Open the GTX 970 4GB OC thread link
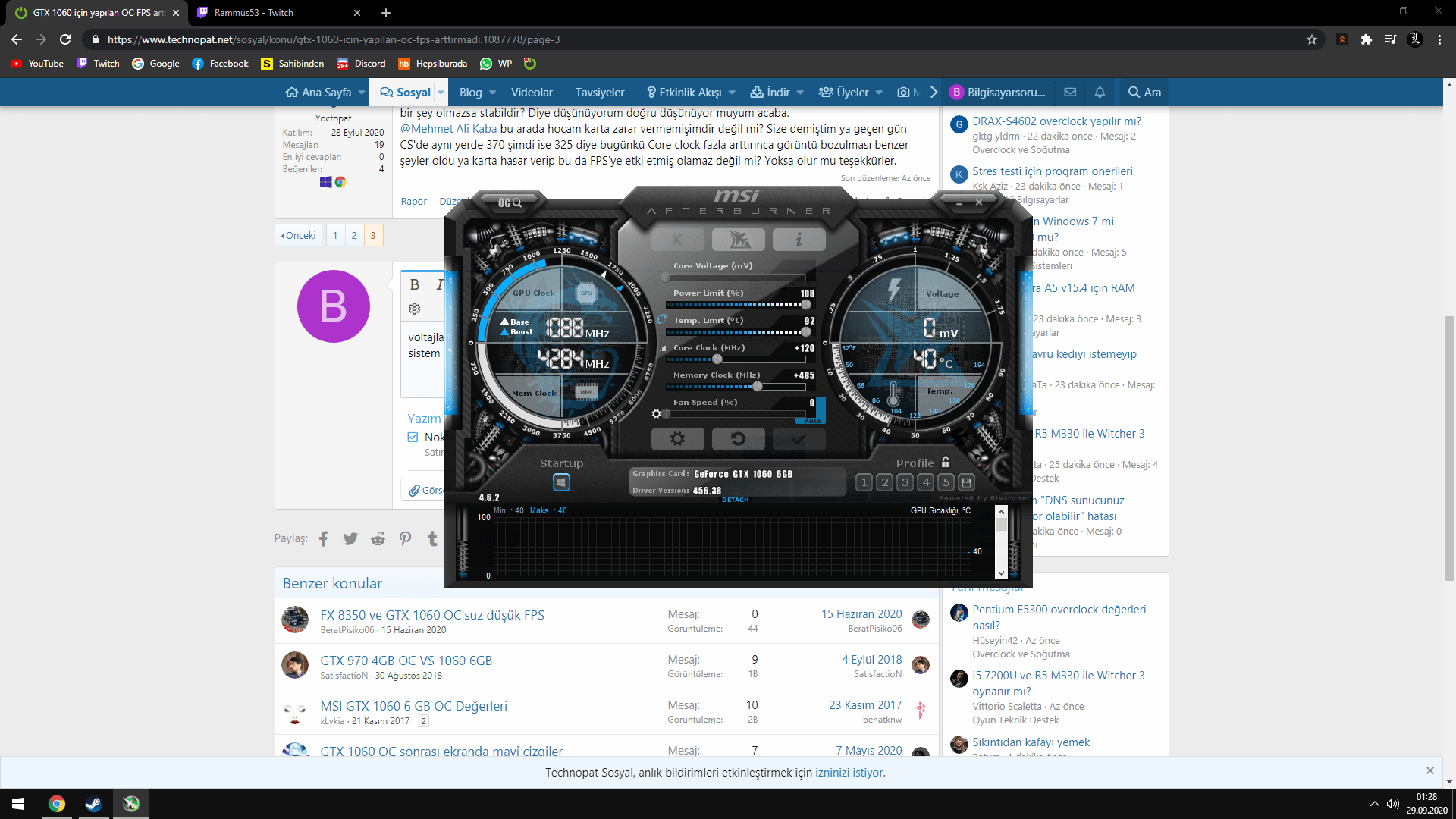Viewport: 1456px width, 819px height. (x=406, y=661)
